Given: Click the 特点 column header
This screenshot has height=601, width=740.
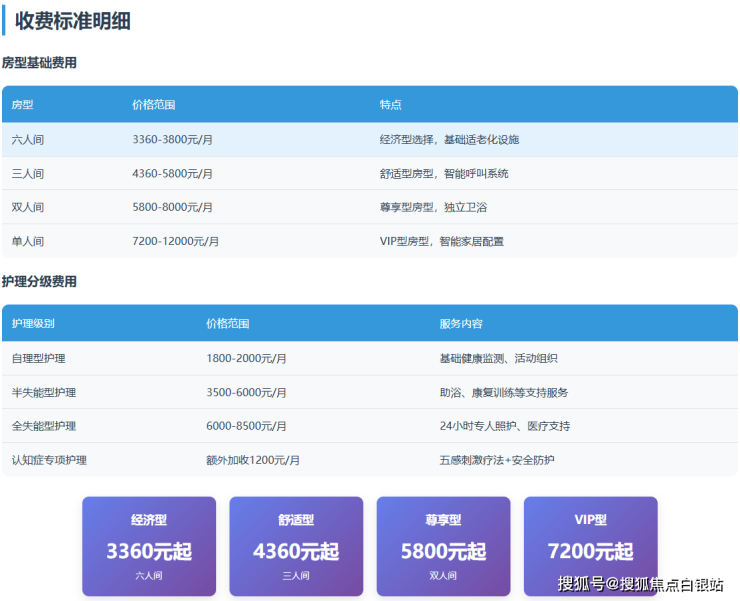Looking at the screenshot, I should point(390,104).
